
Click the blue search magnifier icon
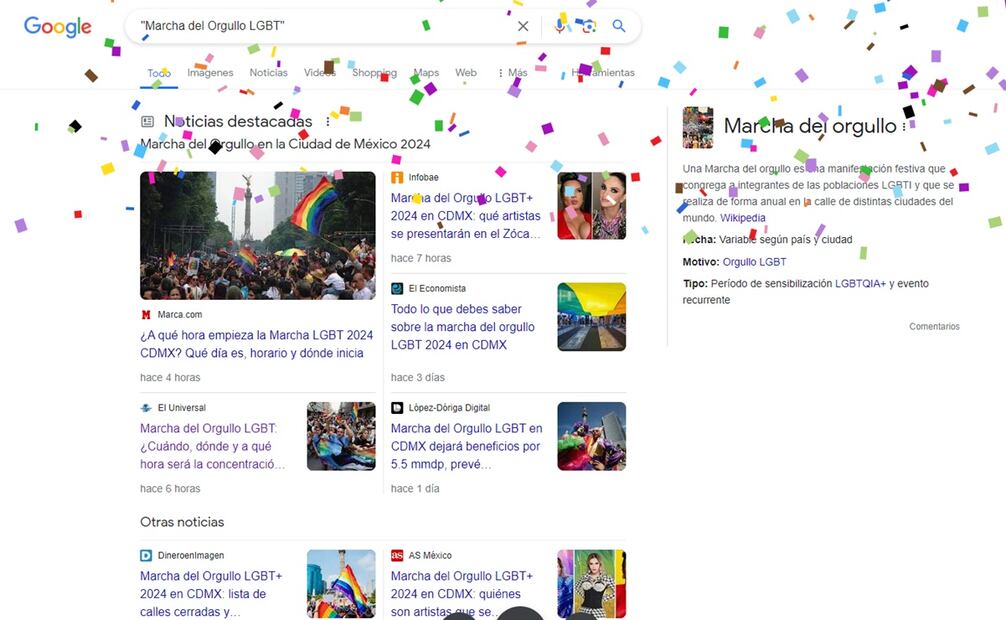(x=619, y=26)
